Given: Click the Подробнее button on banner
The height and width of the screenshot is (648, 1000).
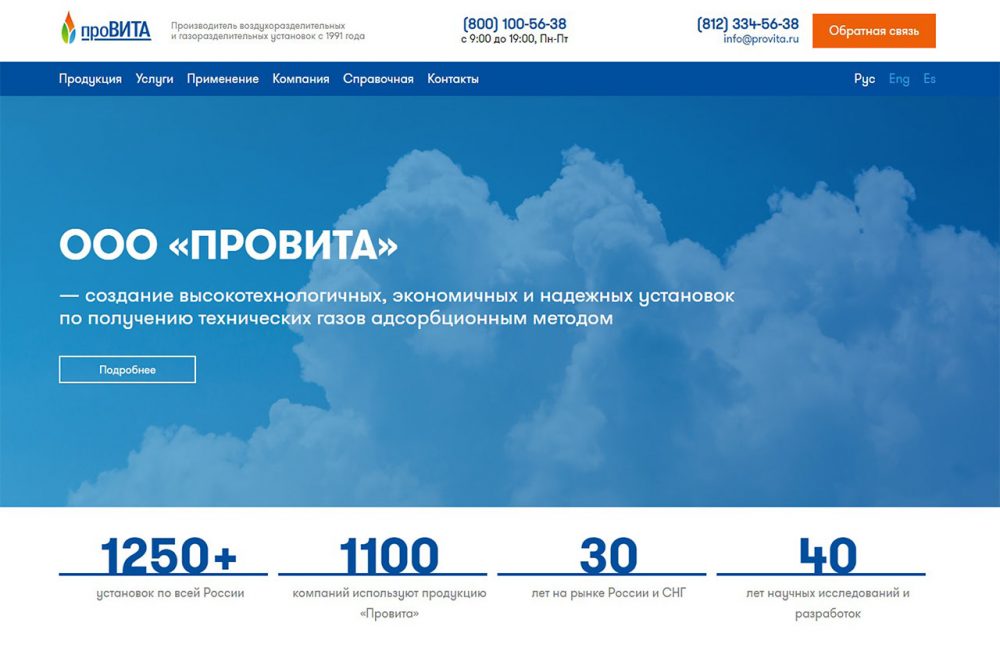Looking at the screenshot, I should 127,369.
